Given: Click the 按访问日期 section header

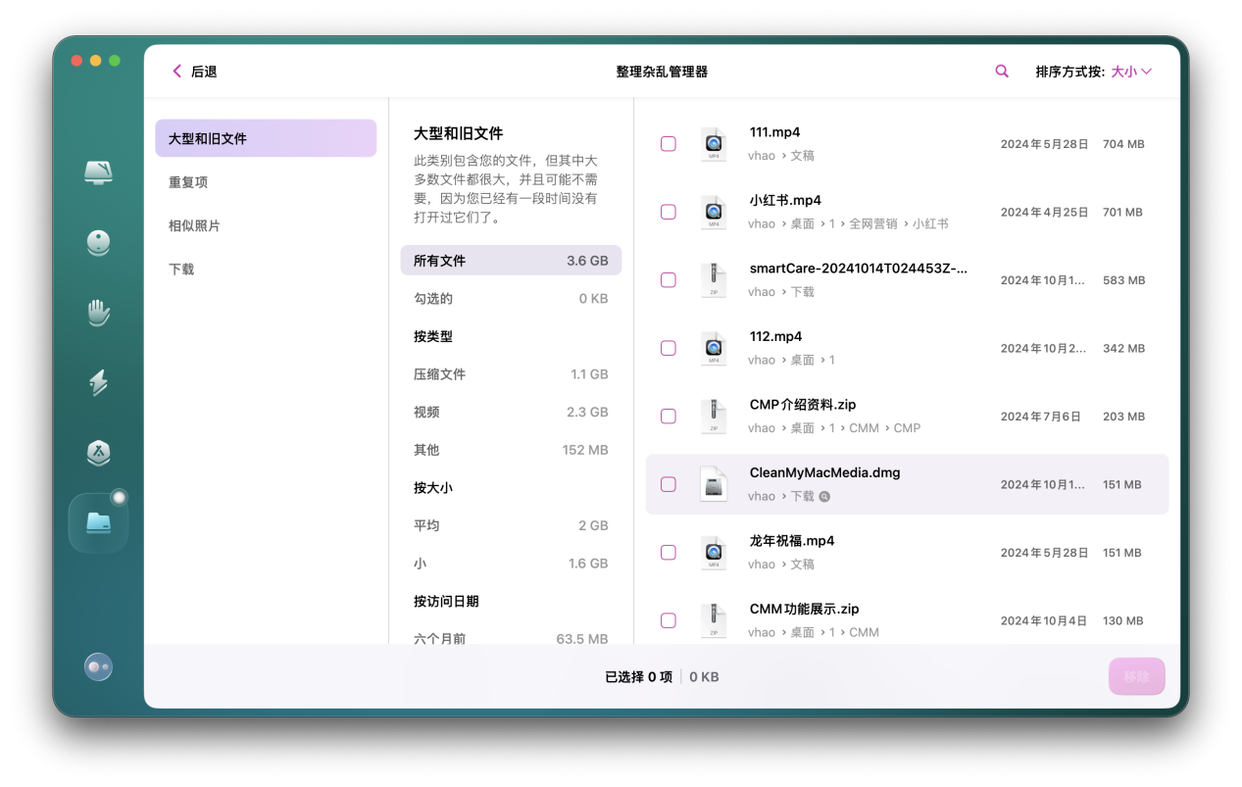Looking at the screenshot, I should click(446, 601).
